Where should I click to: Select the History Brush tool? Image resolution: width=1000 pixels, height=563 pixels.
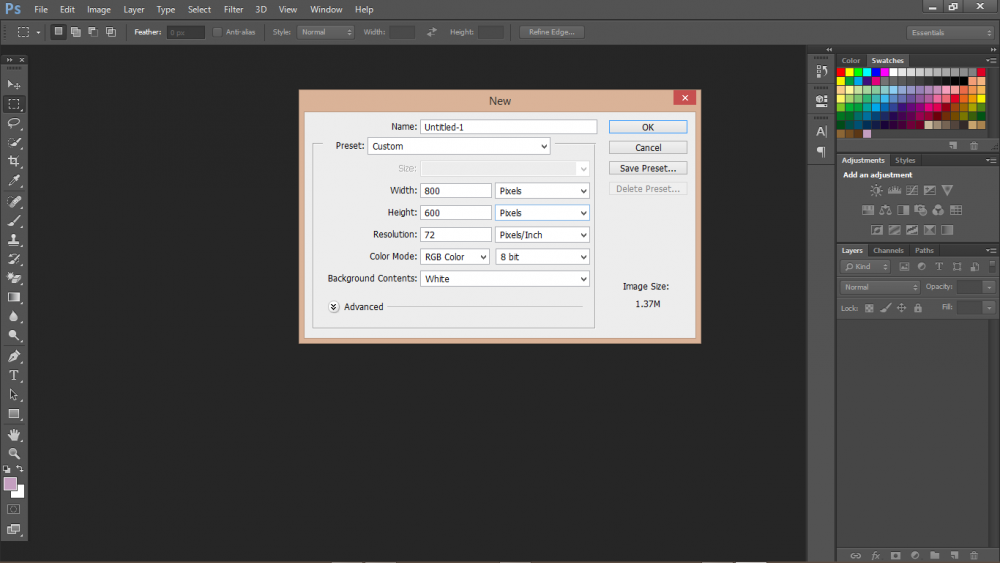tap(14, 259)
